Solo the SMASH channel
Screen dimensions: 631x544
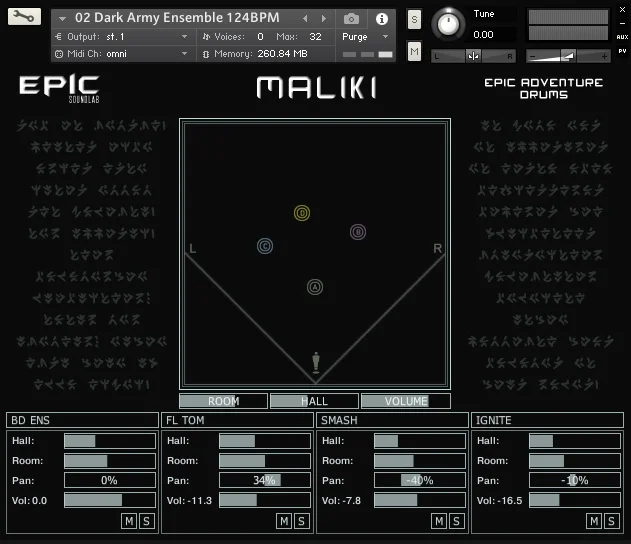(456, 521)
